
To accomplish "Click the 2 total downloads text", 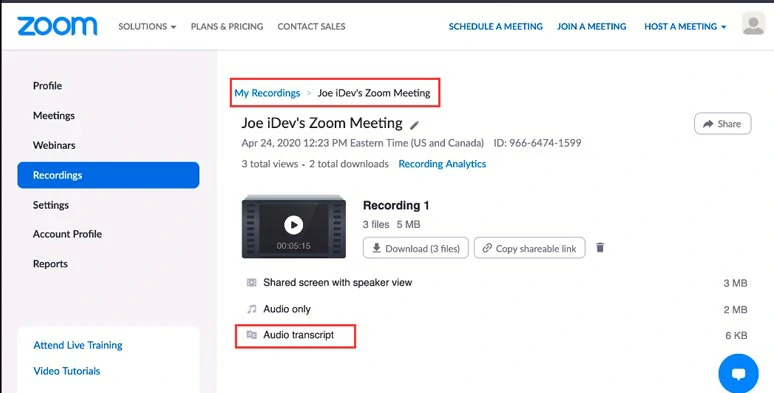I will 349,164.
